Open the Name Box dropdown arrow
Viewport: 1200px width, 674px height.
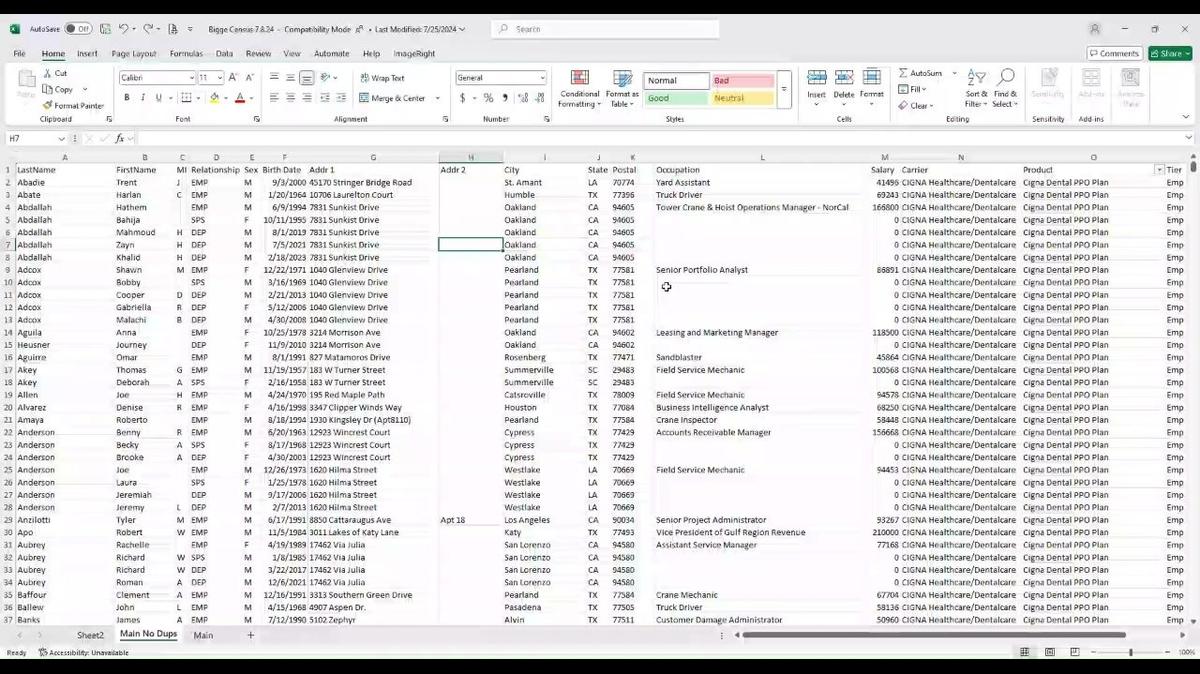coord(61,139)
